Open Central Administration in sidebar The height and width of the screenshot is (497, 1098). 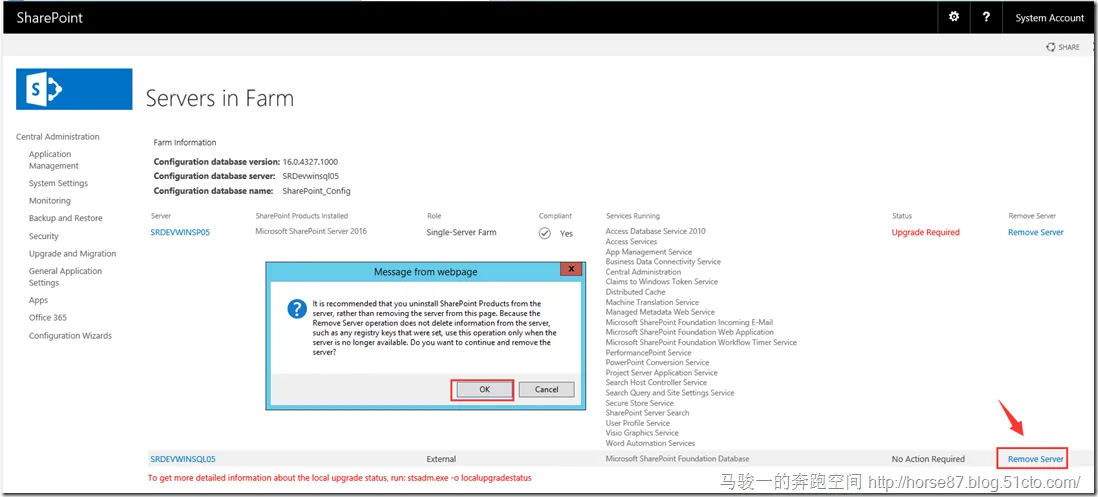[57, 136]
